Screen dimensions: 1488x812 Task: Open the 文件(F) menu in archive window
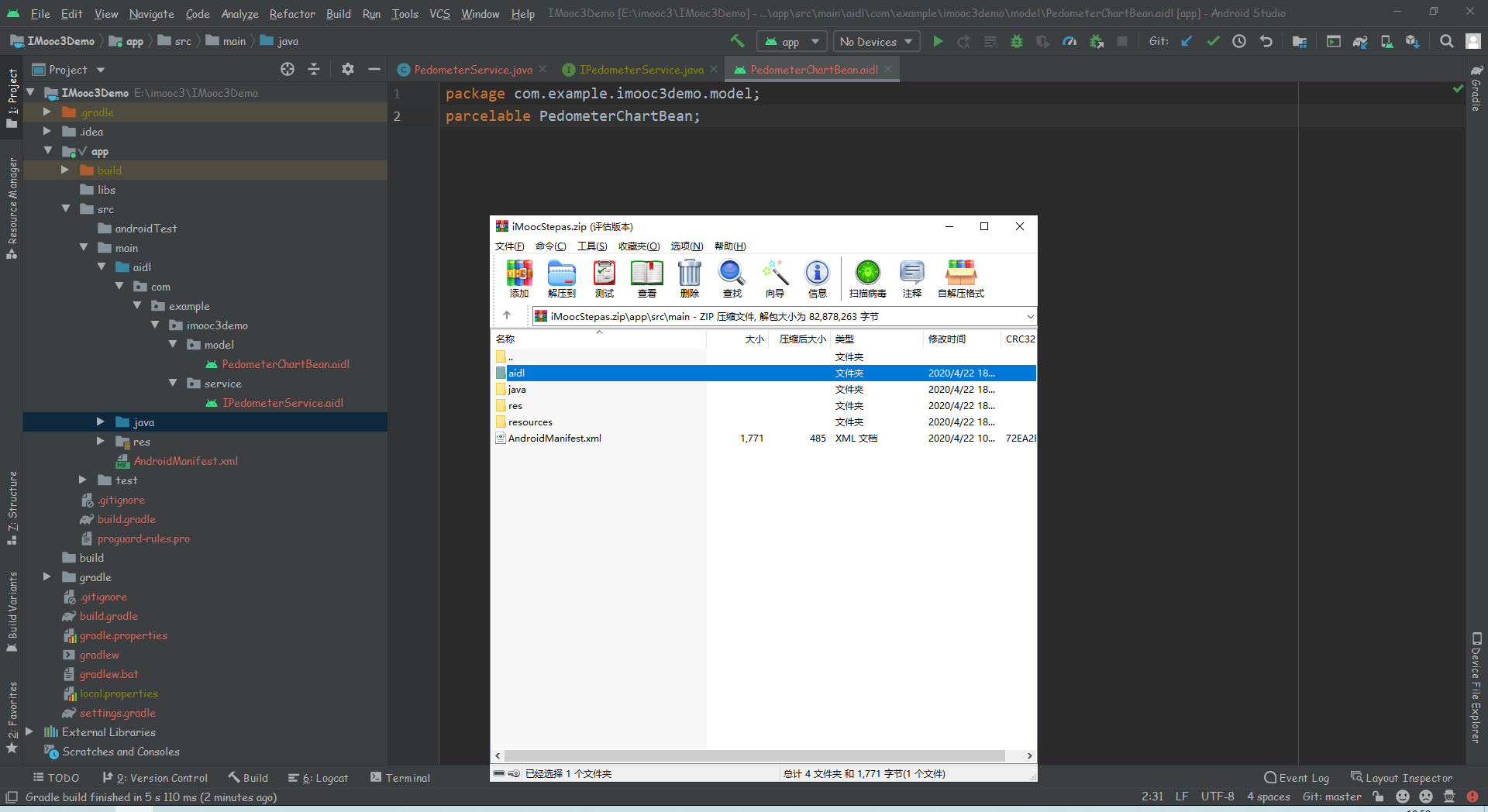(509, 246)
